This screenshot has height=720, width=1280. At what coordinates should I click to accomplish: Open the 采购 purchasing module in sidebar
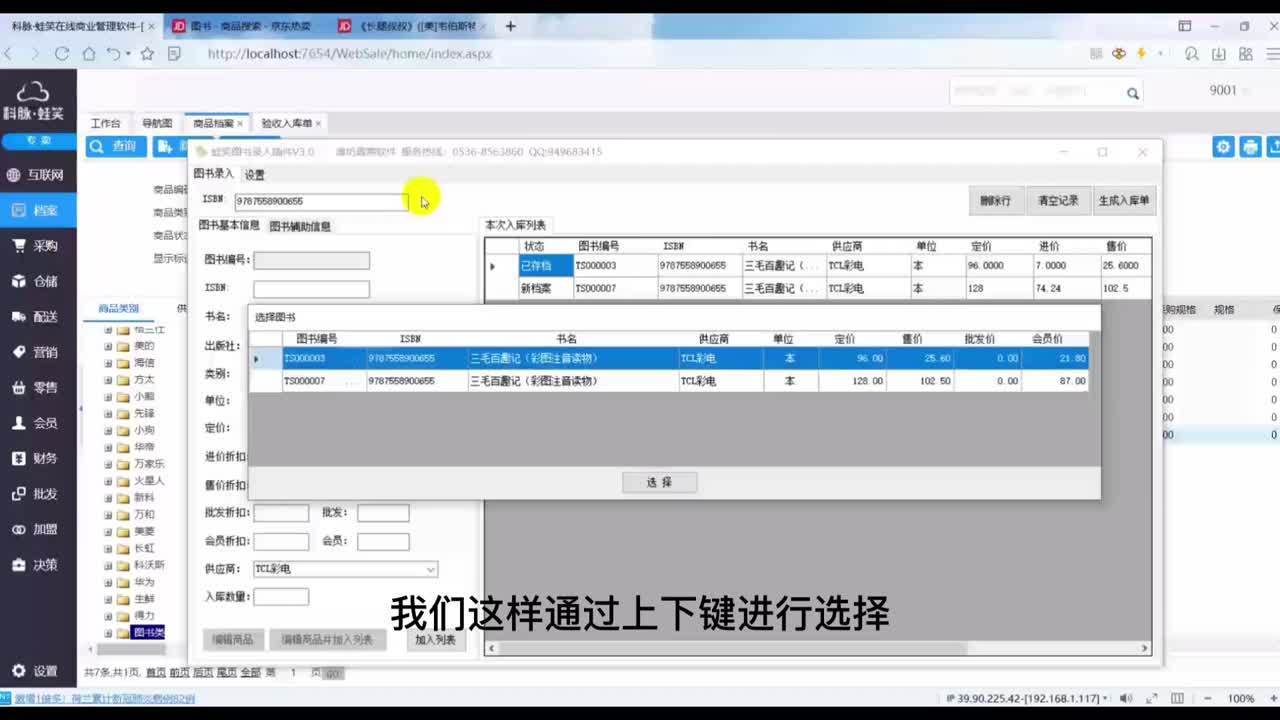click(x=36, y=246)
